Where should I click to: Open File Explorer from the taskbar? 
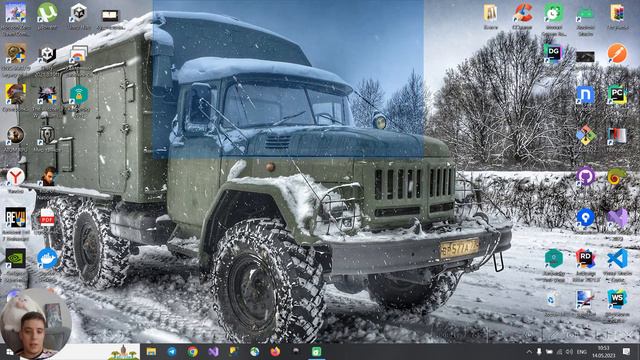click(151, 351)
